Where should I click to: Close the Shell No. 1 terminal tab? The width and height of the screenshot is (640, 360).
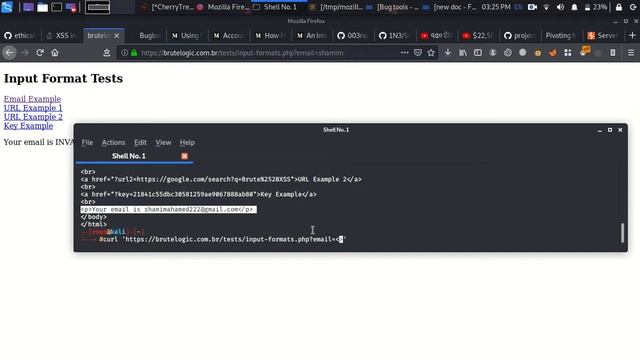click(184, 156)
